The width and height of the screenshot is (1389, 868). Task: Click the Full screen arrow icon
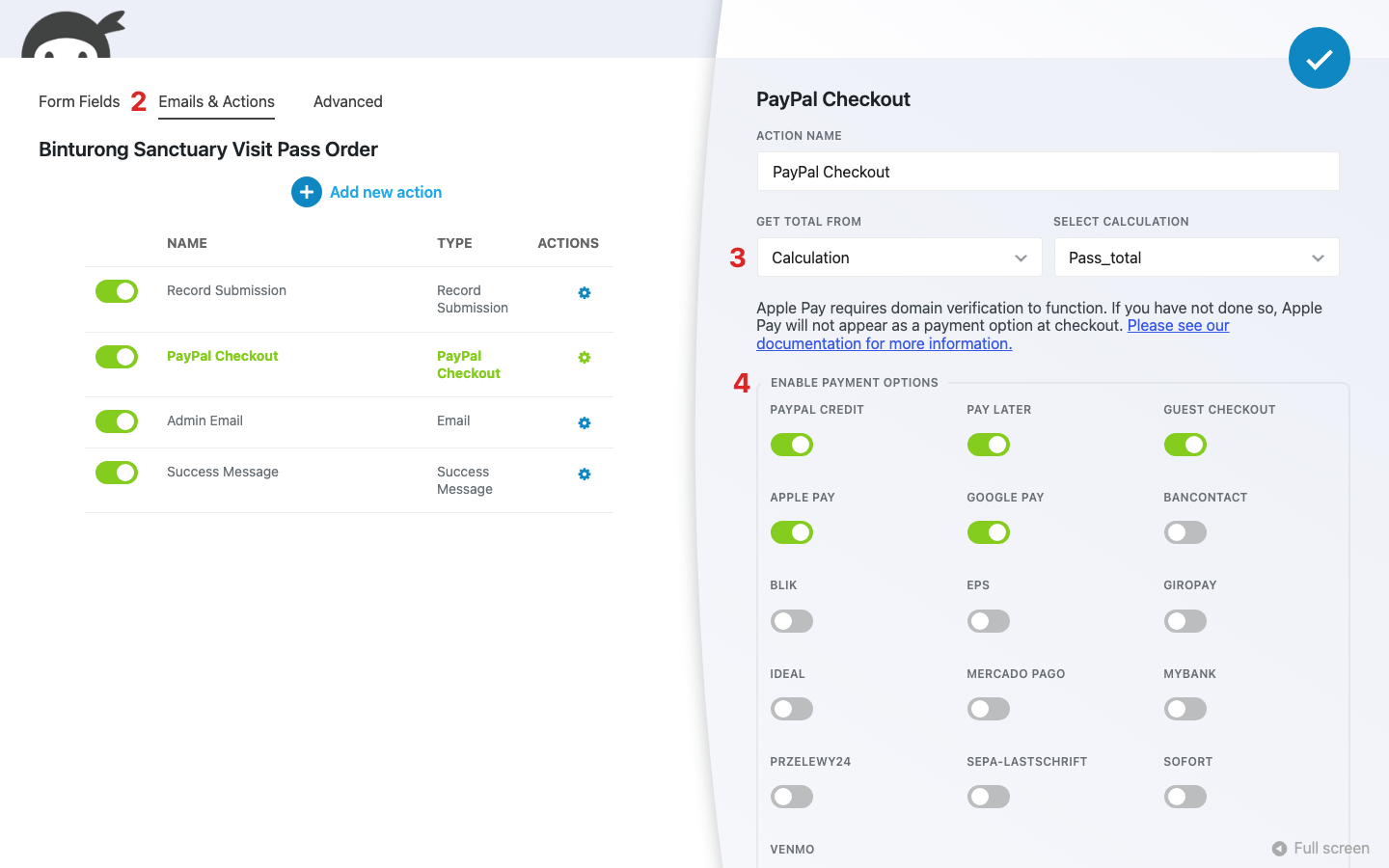pos(1279,849)
